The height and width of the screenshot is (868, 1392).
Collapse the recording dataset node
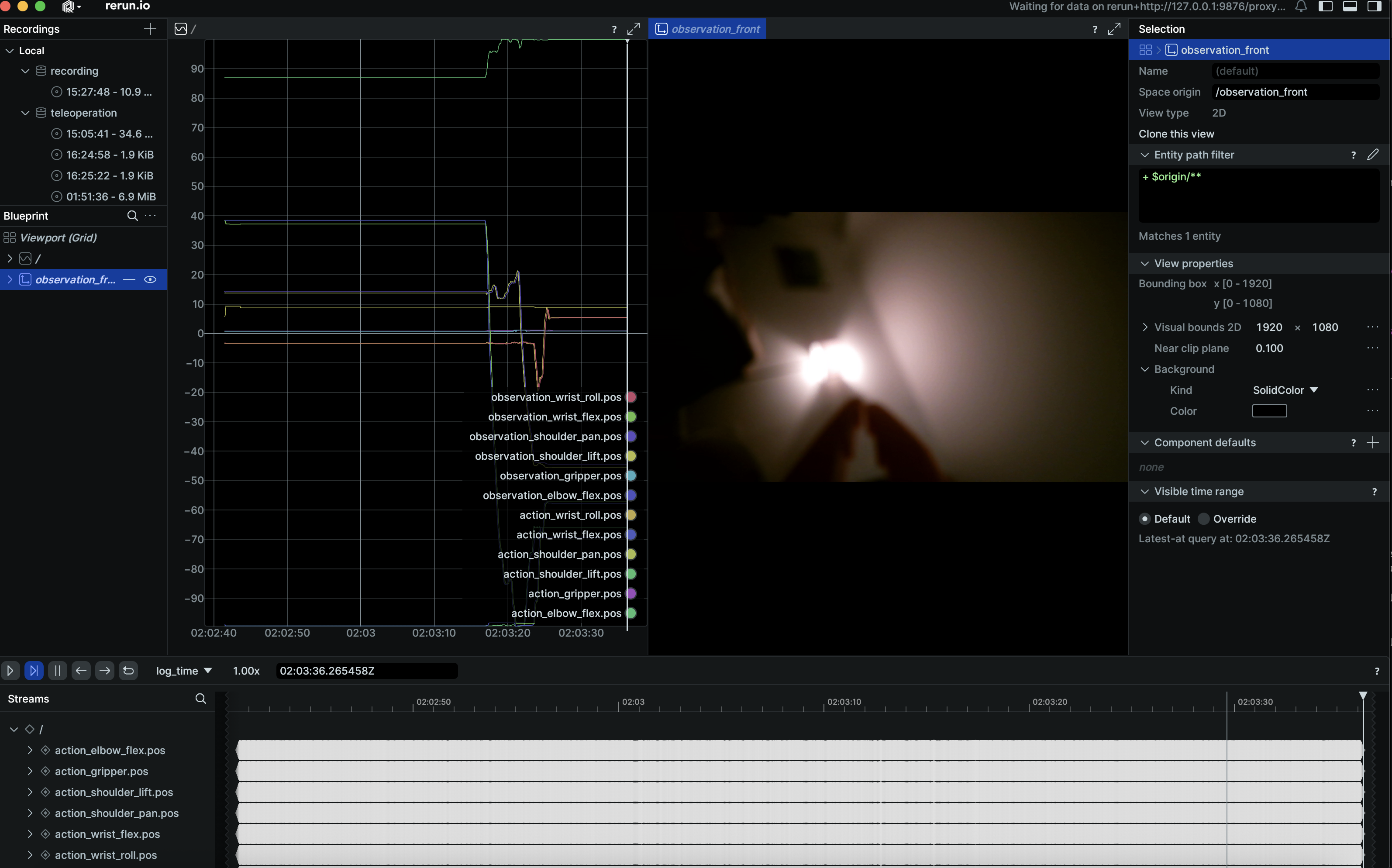pyautogui.click(x=25, y=71)
